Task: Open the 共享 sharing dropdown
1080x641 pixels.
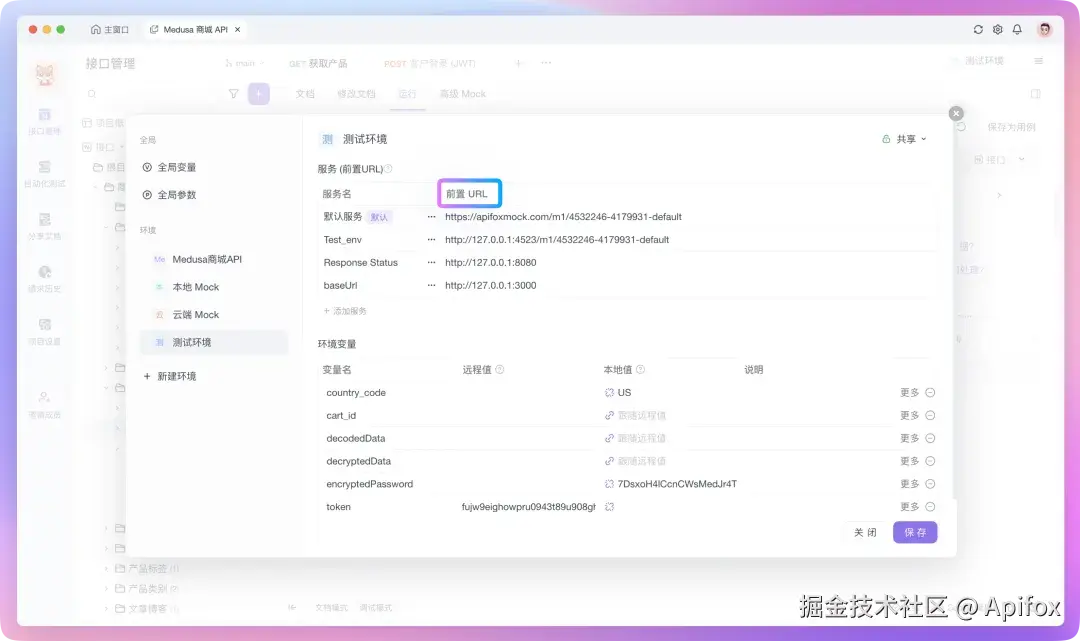Action: pos(904,139)
